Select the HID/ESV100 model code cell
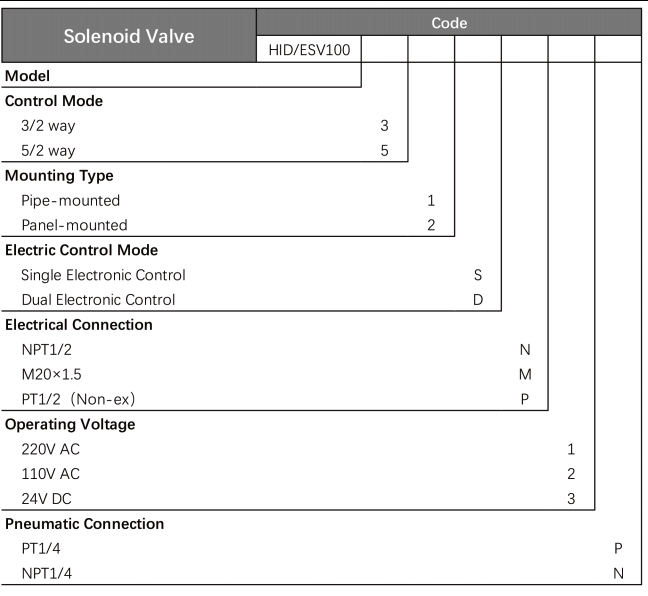 [309, 50]
